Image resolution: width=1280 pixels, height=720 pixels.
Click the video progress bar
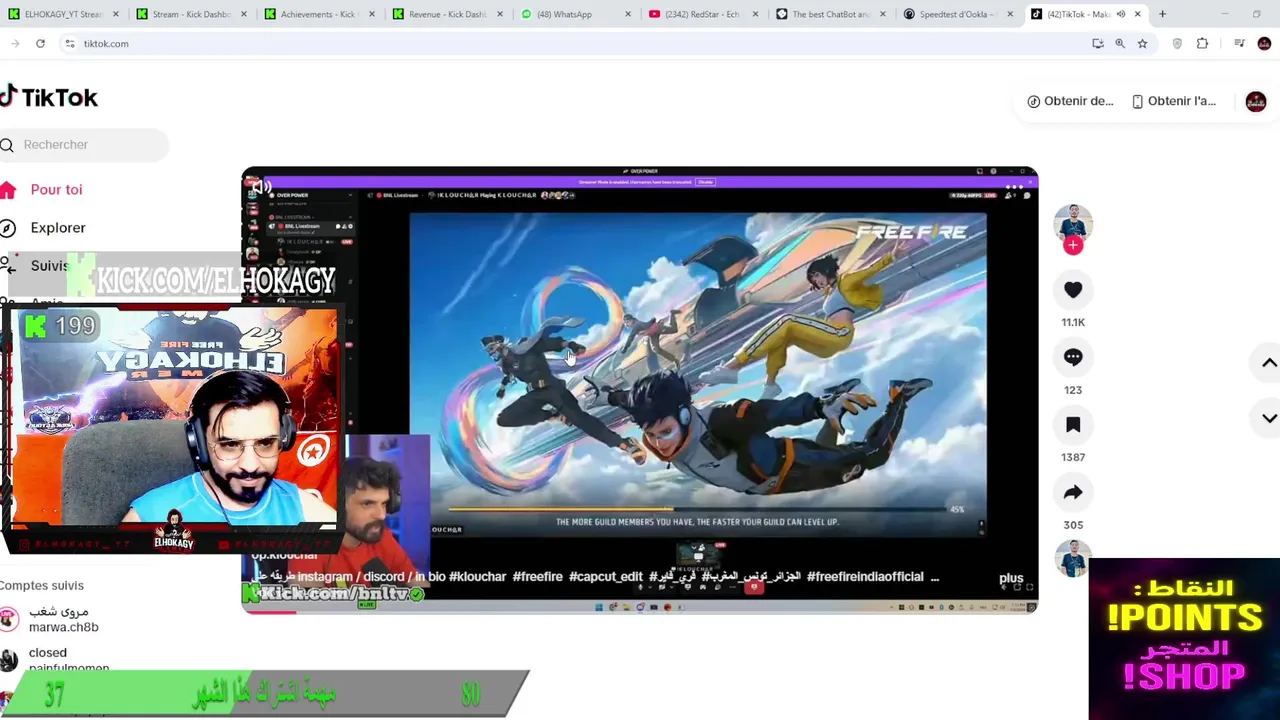pos(640,611)
